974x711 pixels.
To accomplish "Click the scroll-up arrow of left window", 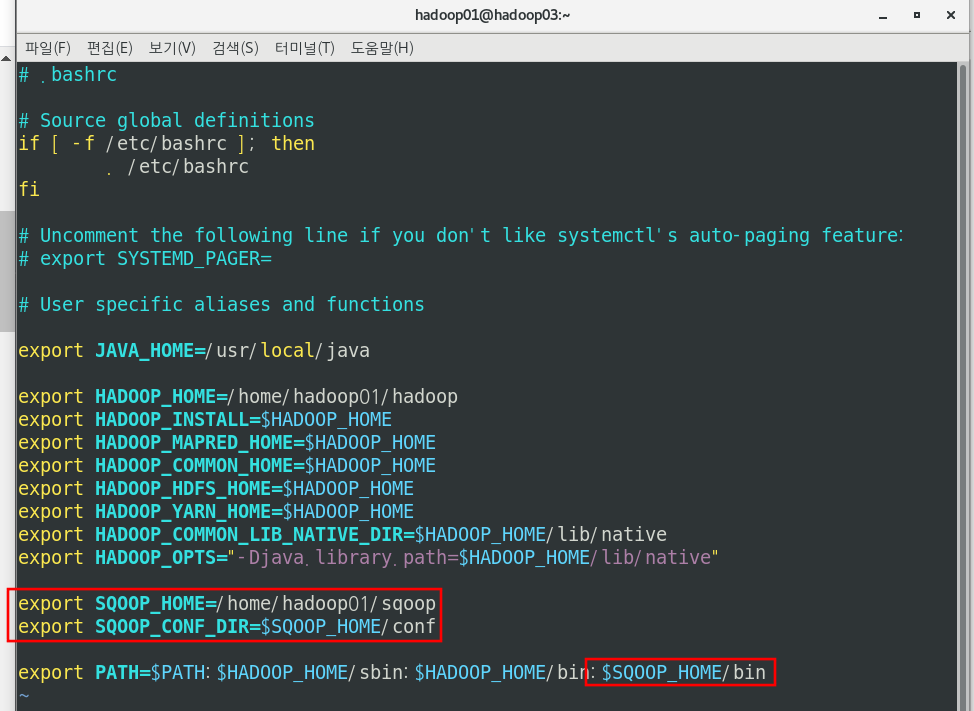I will coord(6,58).
